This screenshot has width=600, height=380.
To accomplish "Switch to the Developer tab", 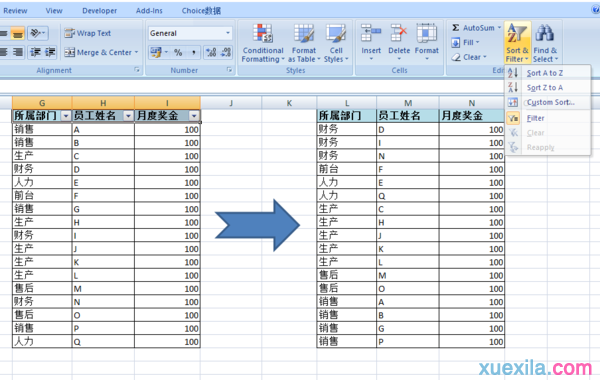I will pos(99,11).
